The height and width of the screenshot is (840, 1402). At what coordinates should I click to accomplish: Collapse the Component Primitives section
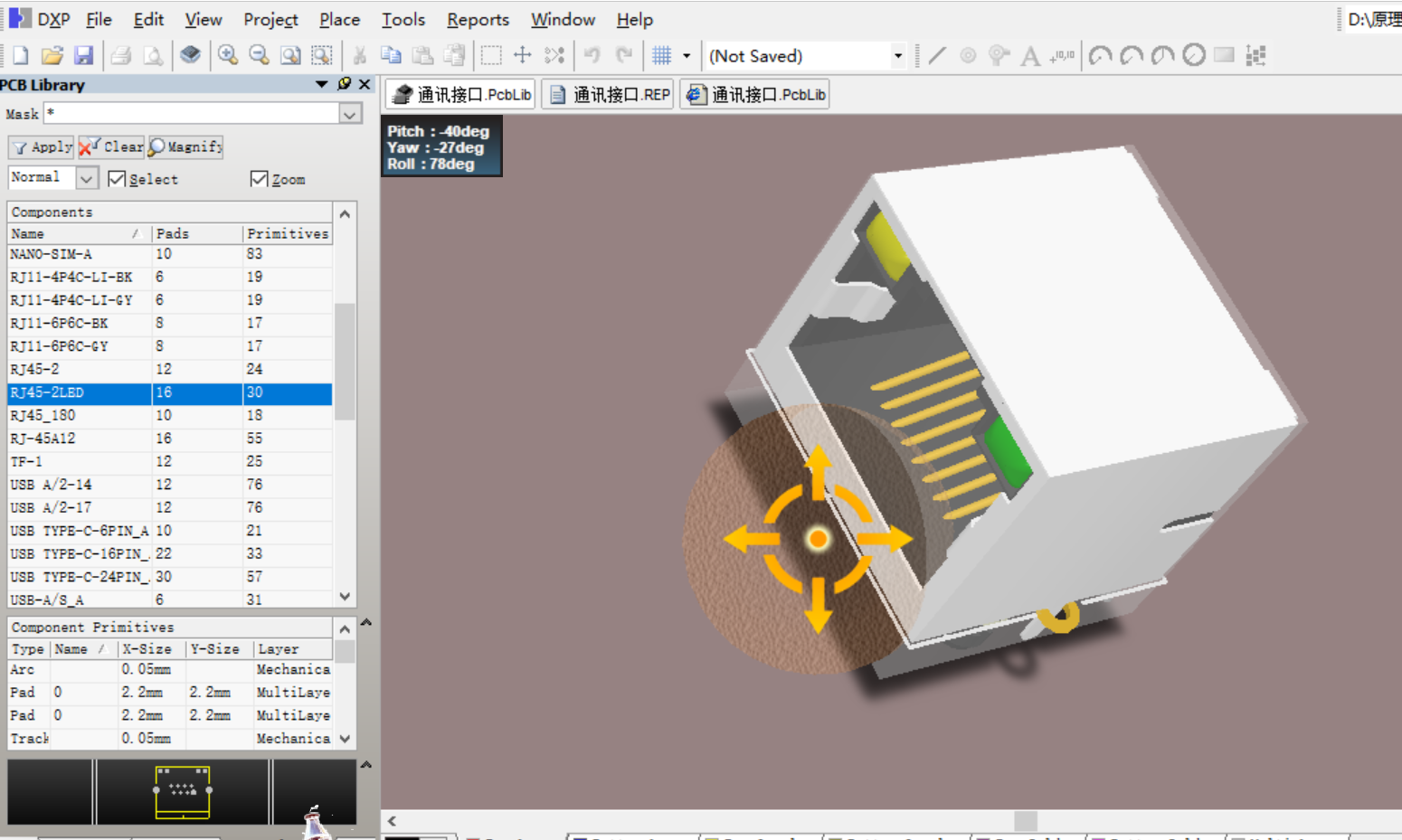click(366, 622)
